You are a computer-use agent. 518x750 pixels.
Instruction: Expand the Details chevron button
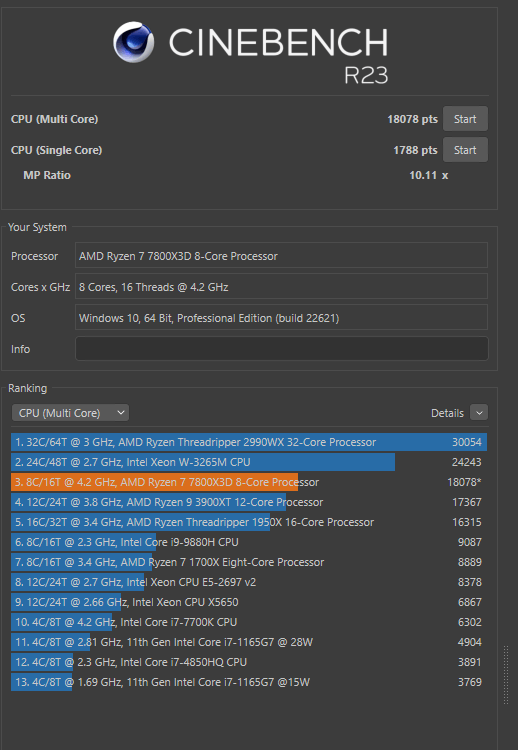(x=479, y=412)
